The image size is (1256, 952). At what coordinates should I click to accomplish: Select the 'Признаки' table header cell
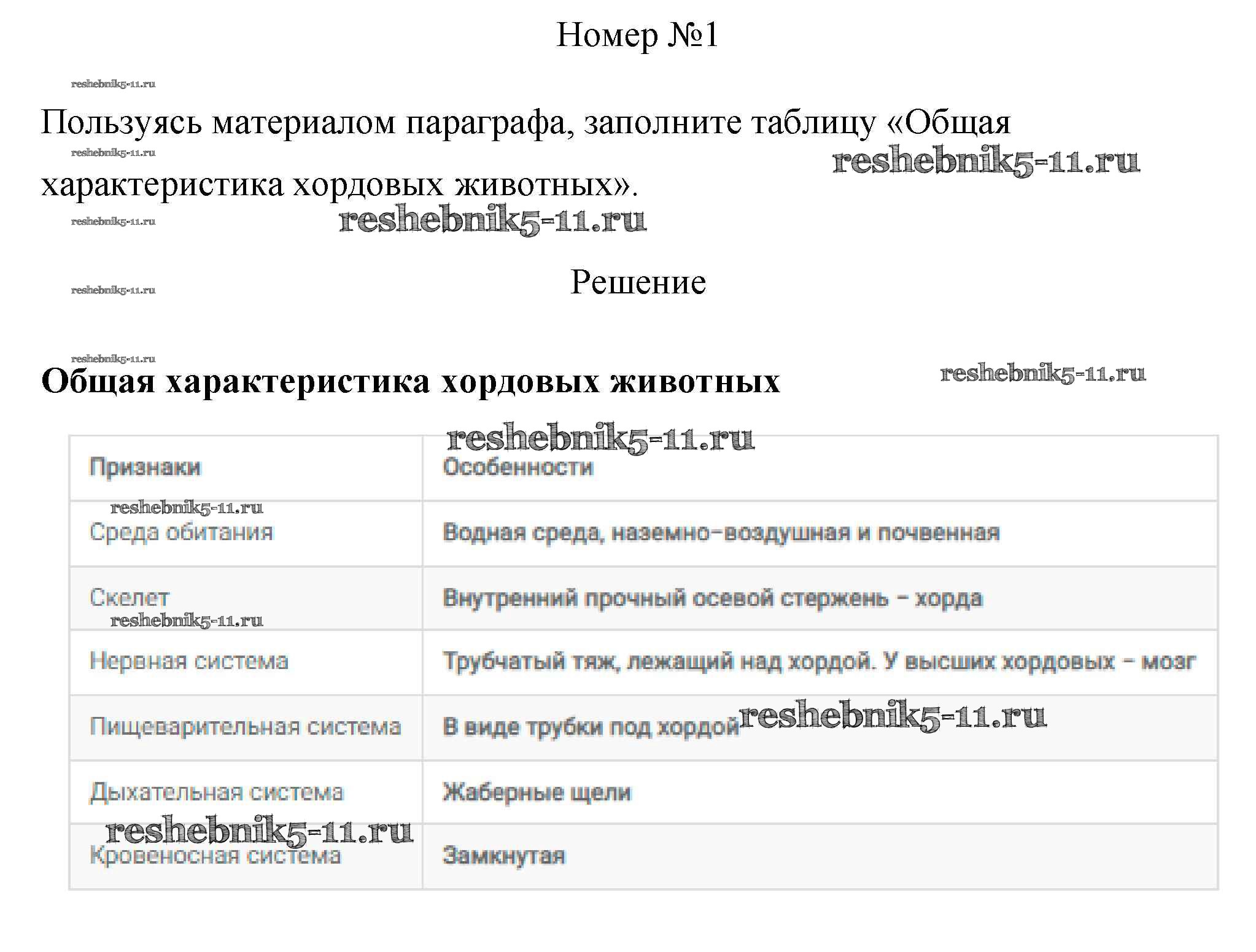[x=145, y=468]
